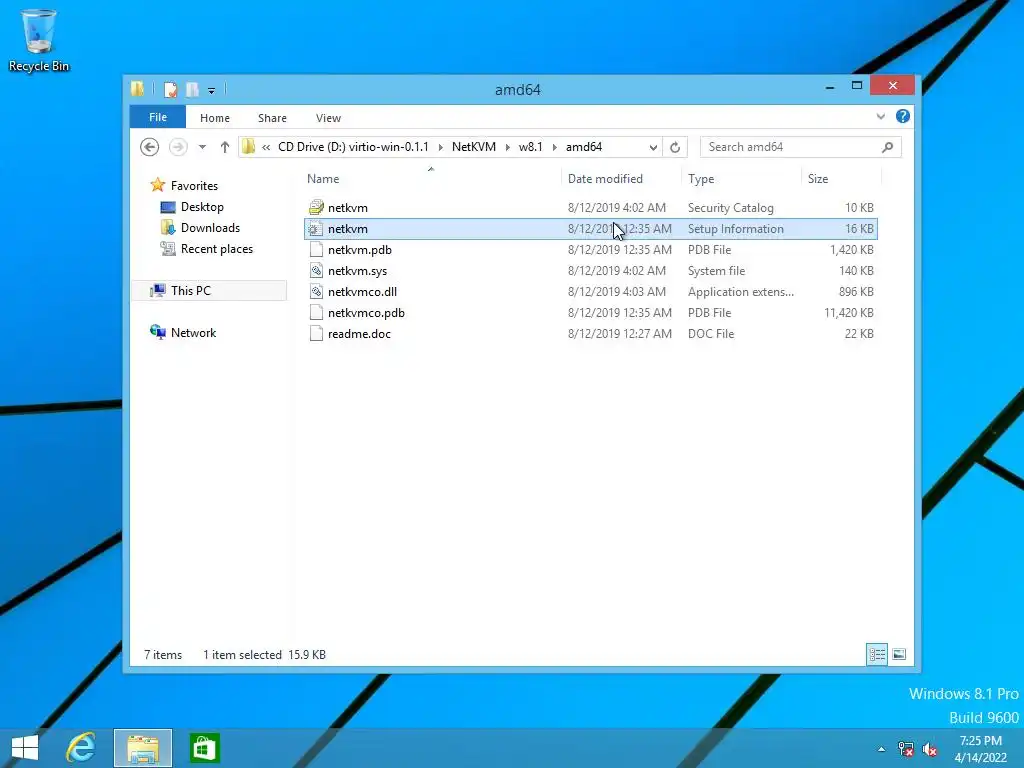Open the Customize Quick Access Toolbar dropdown
The image size is (1024, 768).
212,91
